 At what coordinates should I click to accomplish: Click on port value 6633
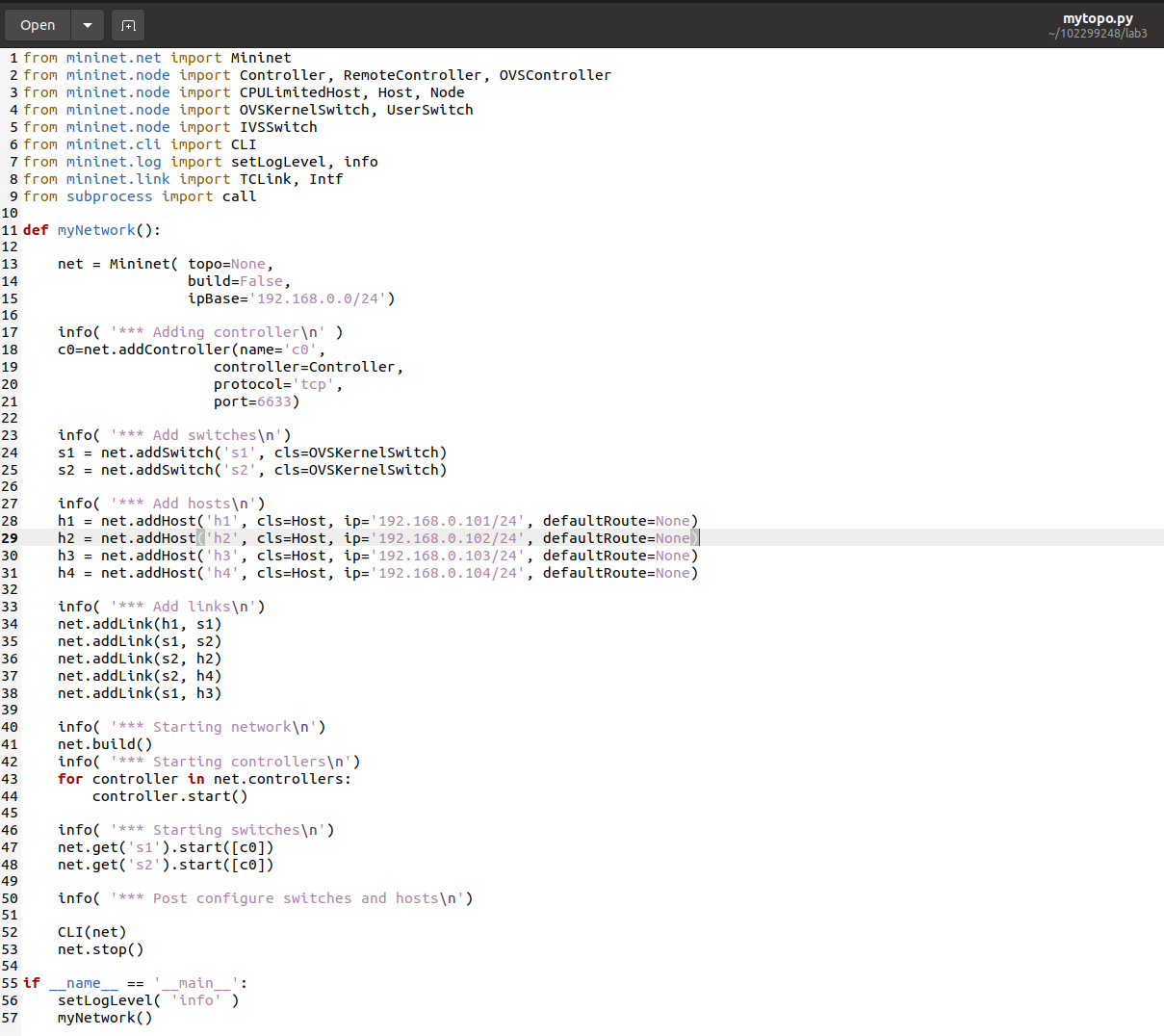click(274, 401)
